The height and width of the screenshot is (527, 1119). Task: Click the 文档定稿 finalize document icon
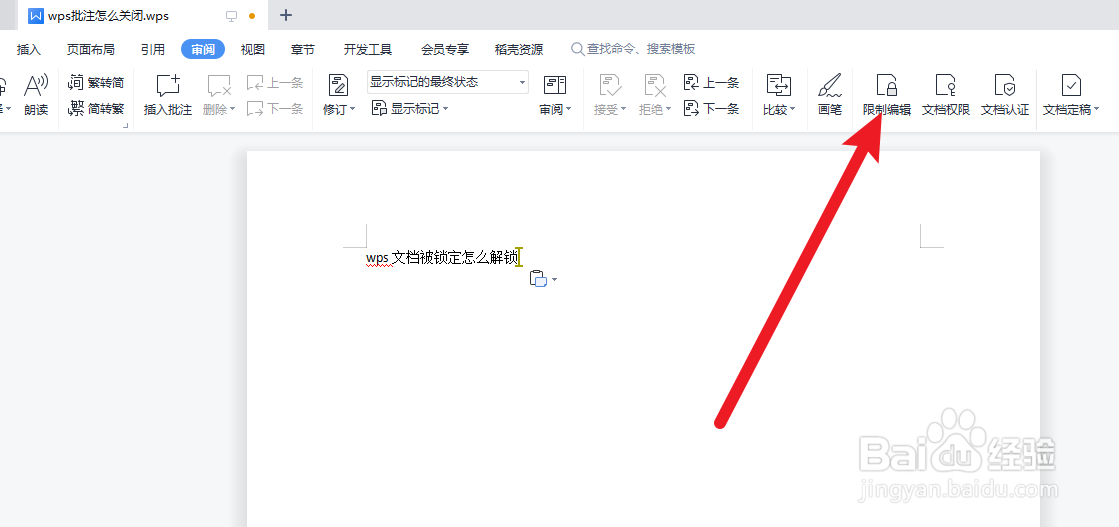[x=1071, y=86]
